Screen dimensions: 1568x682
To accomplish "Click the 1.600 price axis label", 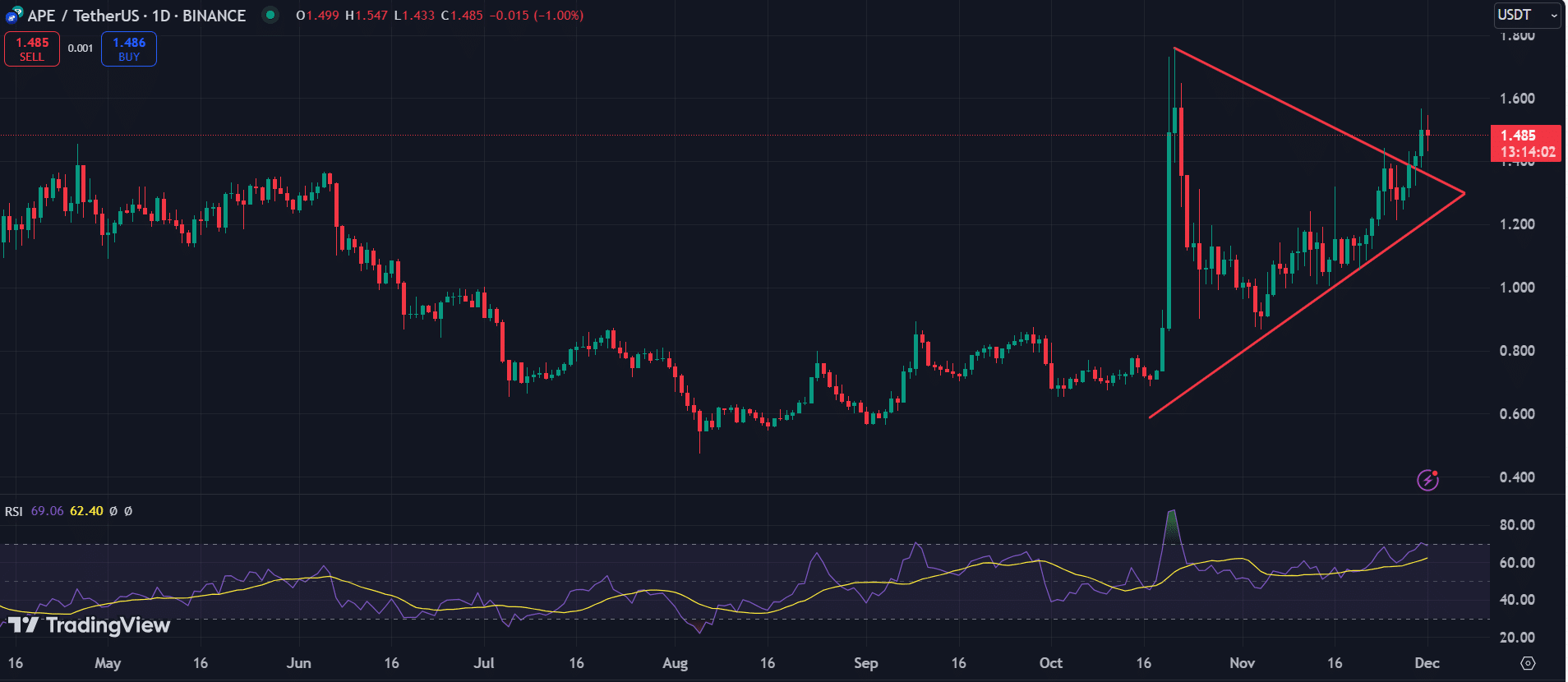I will tap(1517, 99).
